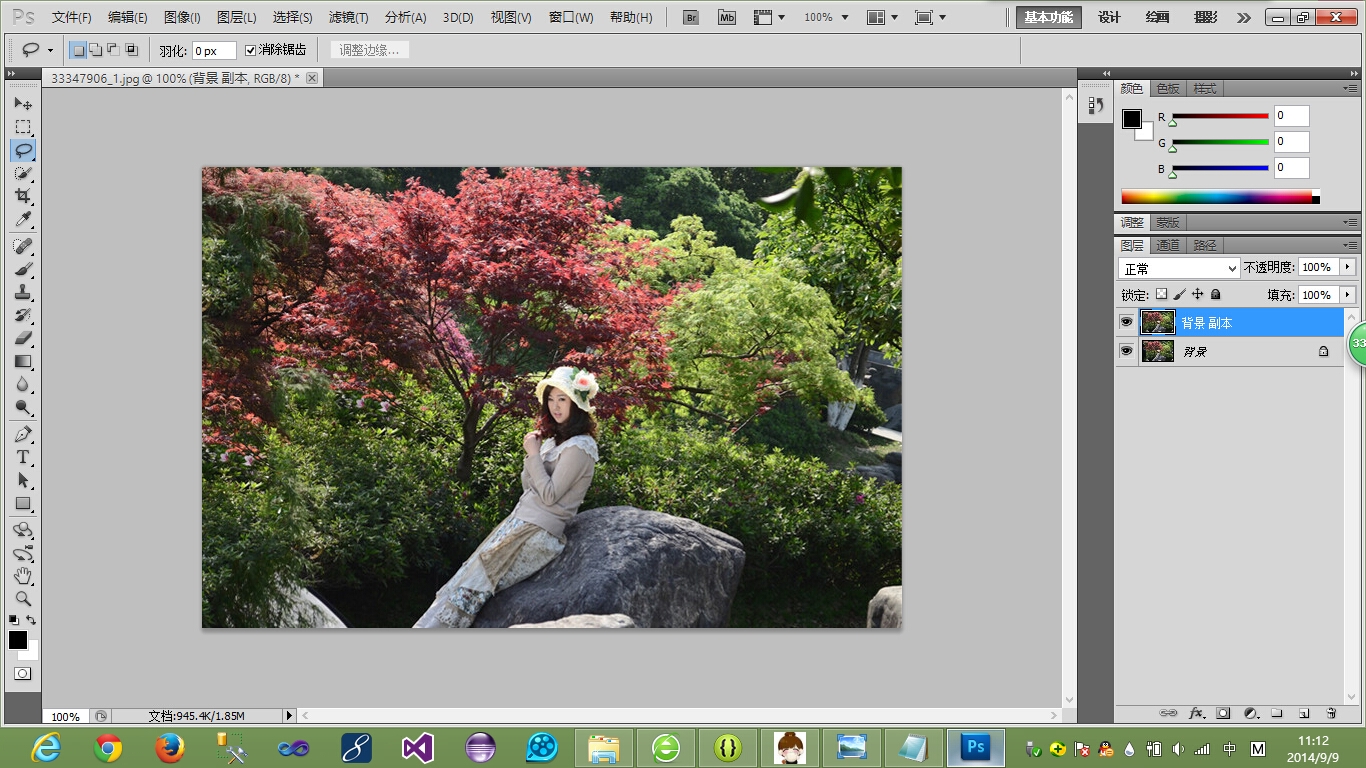Select the Zoom tool in toolbox
The image size is (1366, 768).
tap(23, 599)
